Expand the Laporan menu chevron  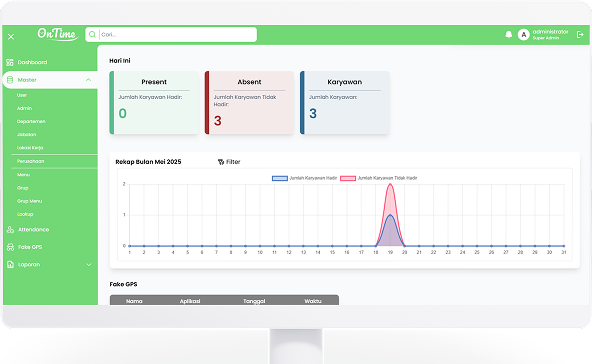(89, 265)
